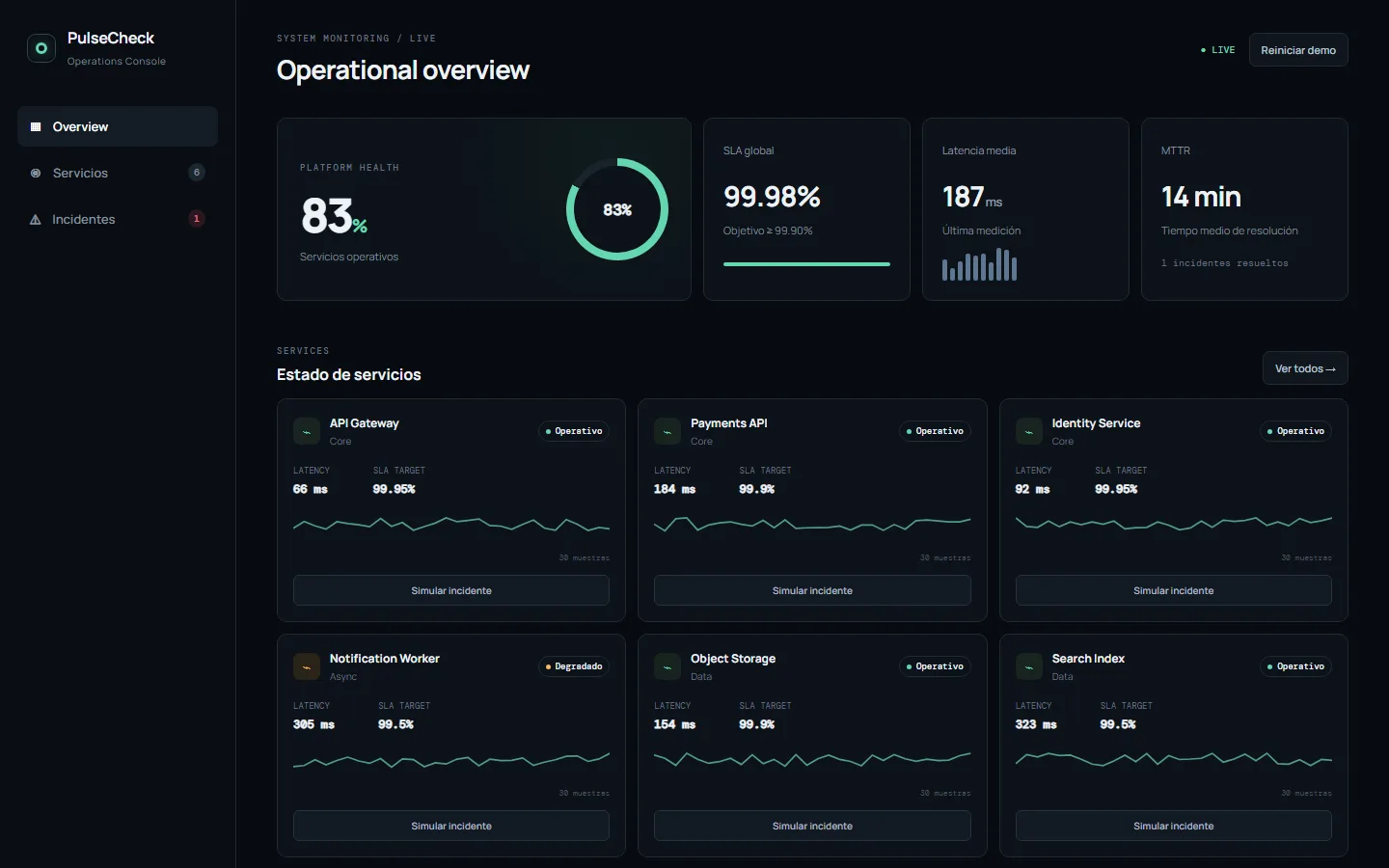The height and width of the screenshot is (868, 1389).
Task: Simulate incident for API Gateway
Action: [451, 590]
